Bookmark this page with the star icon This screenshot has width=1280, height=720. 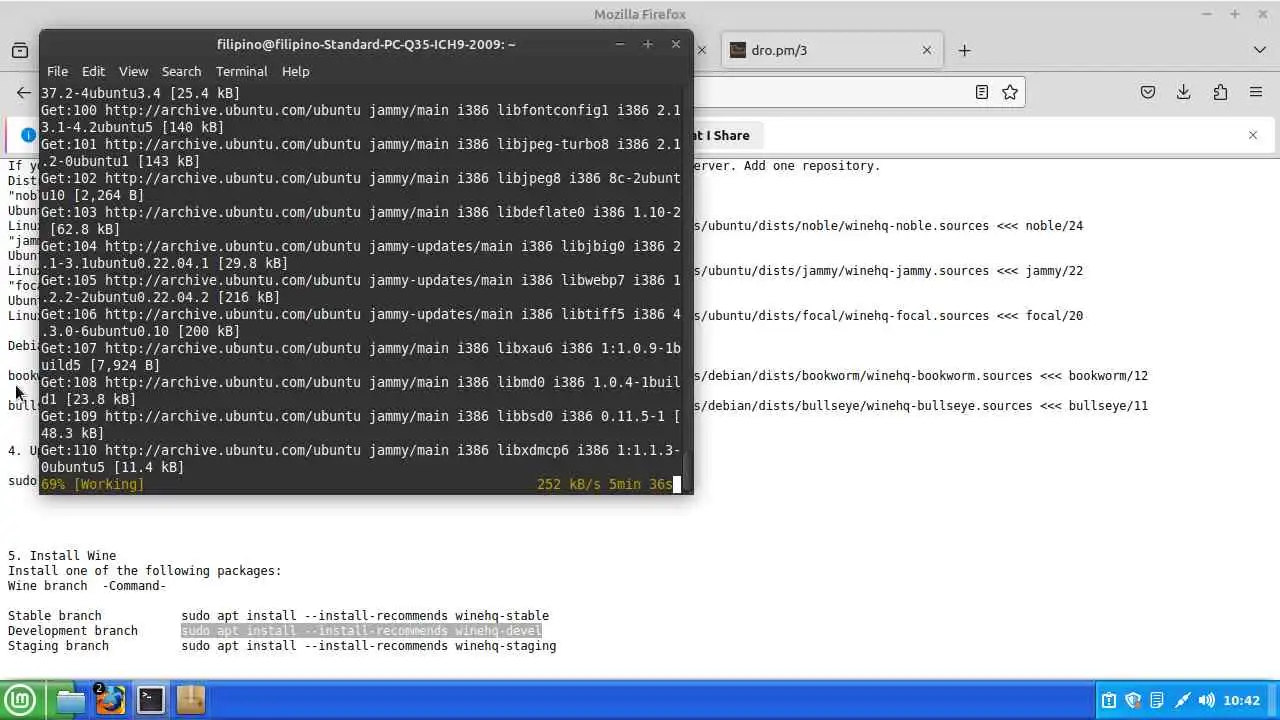(x=1010, y=92)
